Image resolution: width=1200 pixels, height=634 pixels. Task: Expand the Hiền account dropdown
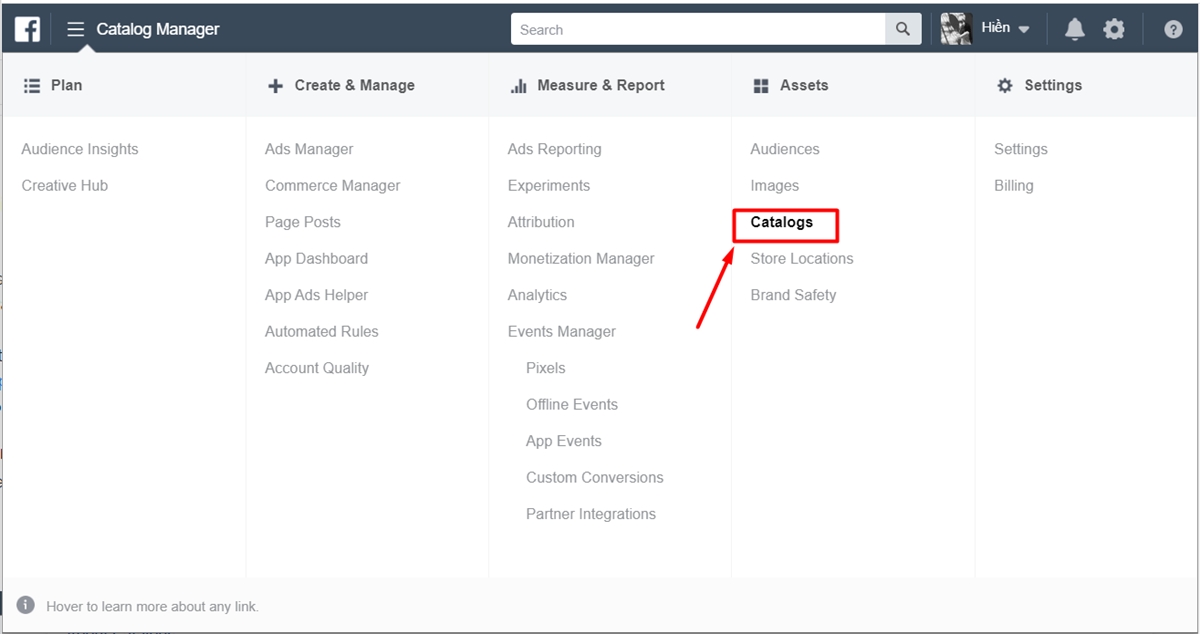point(1006,29)
